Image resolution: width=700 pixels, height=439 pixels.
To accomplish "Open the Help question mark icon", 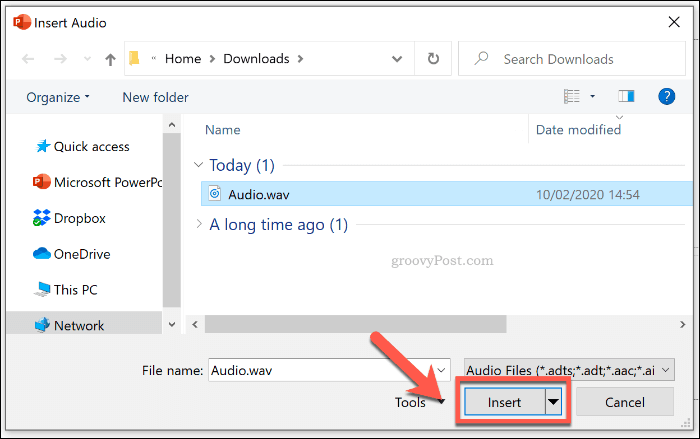I will click(666, 96).
